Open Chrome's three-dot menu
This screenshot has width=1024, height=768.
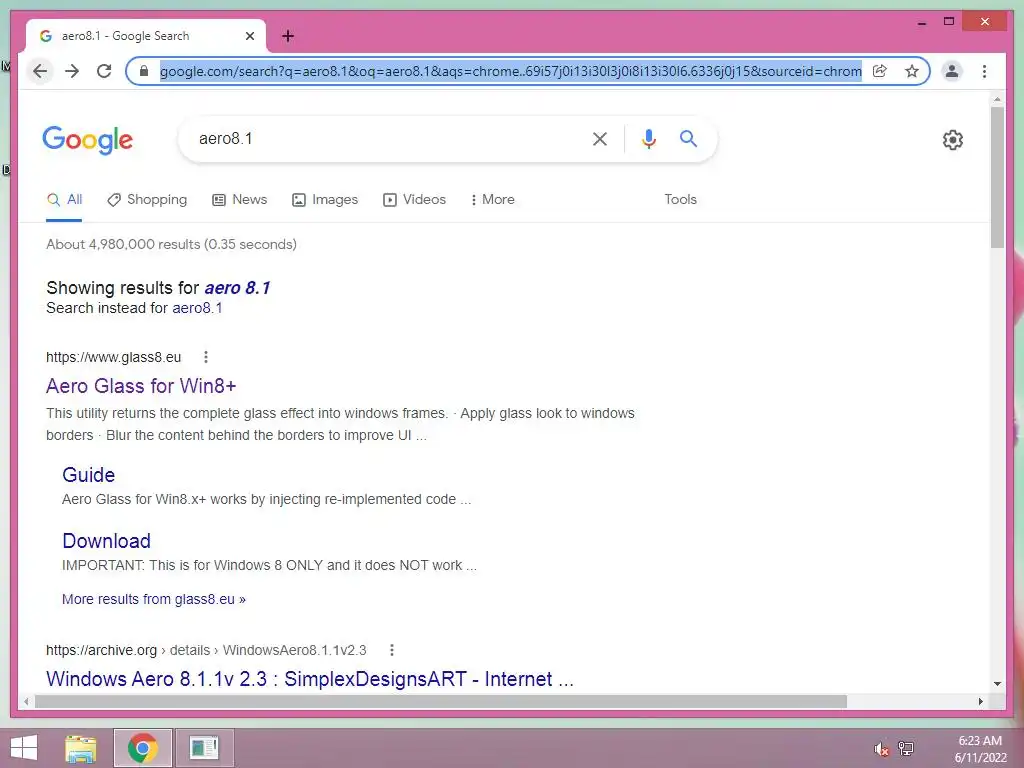coord(984,71)
